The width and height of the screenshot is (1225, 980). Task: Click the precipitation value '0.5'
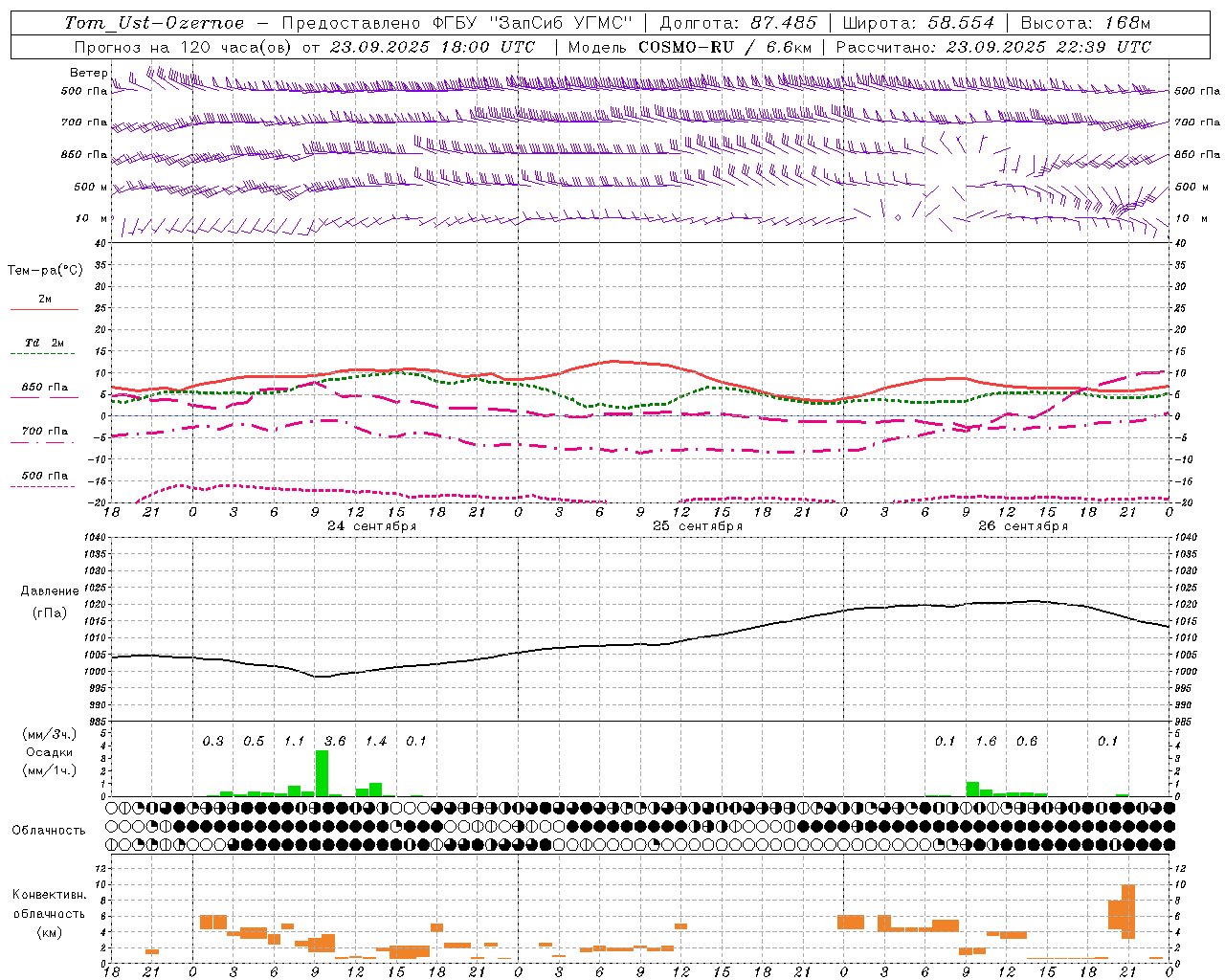[254, 742]
